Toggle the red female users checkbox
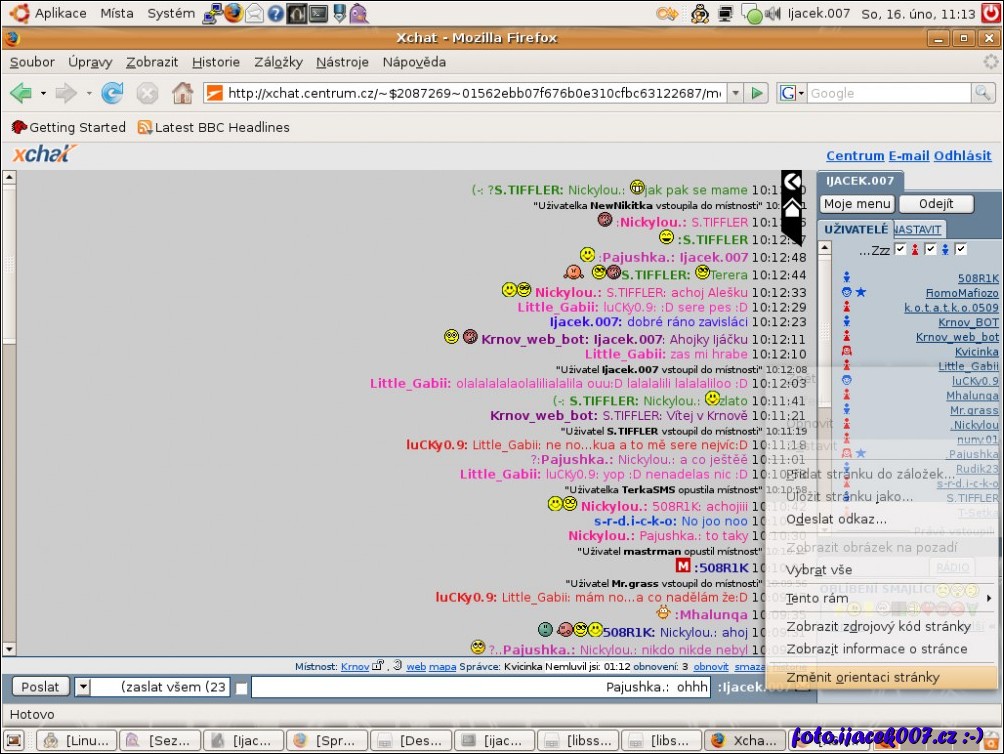1004x754 pixels. tap(930, 249)
